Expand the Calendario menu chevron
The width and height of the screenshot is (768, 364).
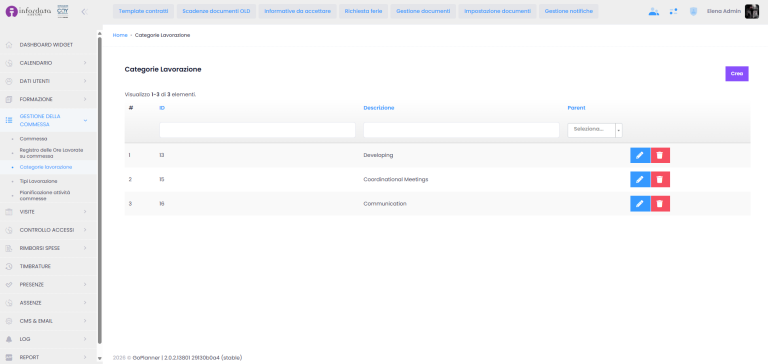85,63
